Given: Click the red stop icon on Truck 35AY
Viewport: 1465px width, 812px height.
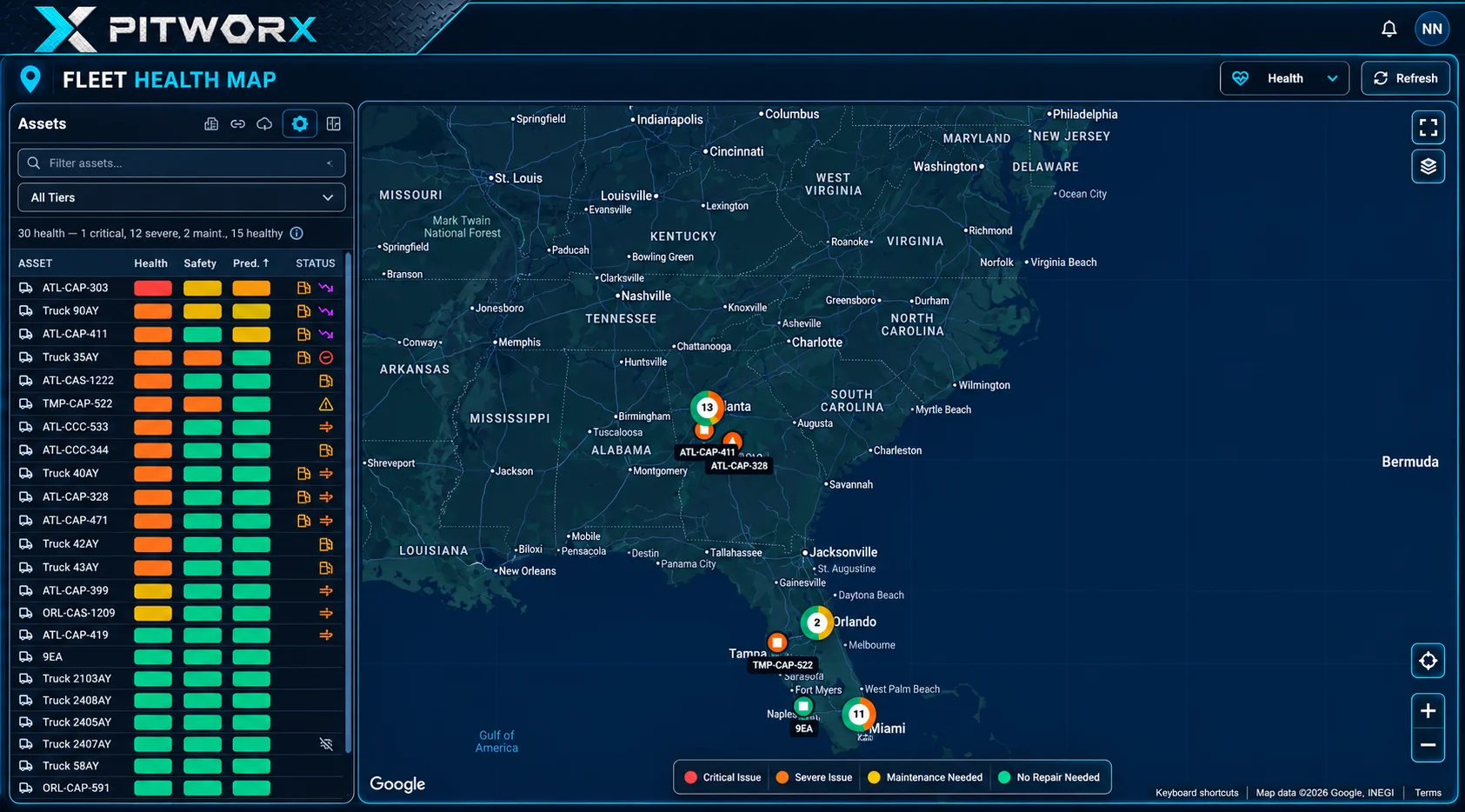Looking at the screenshot, I should [x=326, y=357].
